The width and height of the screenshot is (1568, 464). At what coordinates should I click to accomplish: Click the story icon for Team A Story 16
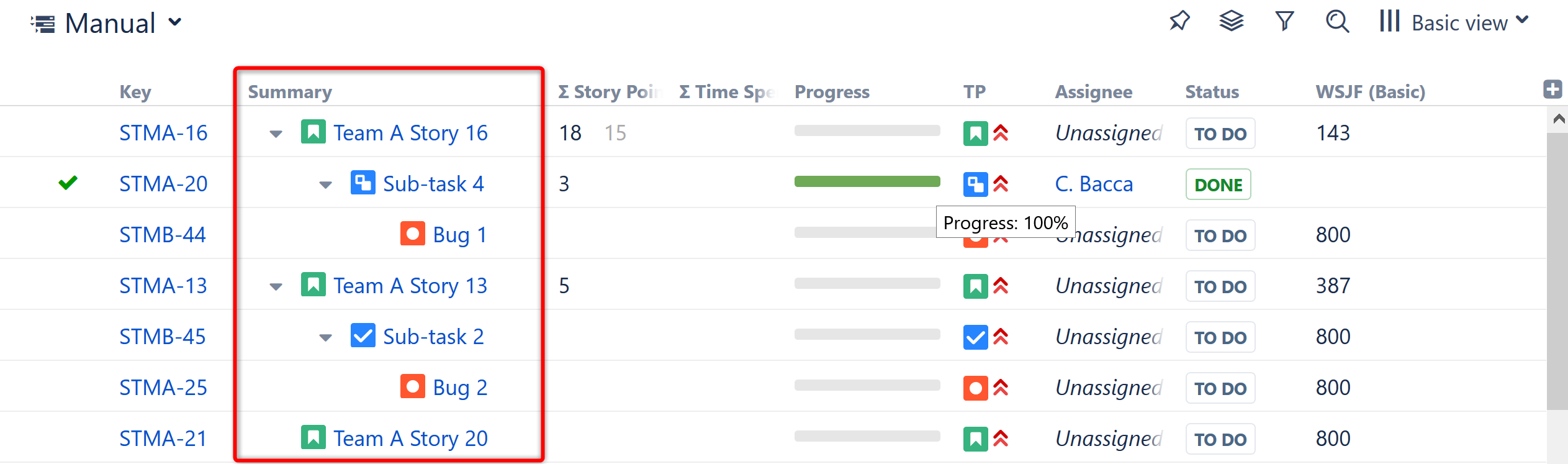314,132
